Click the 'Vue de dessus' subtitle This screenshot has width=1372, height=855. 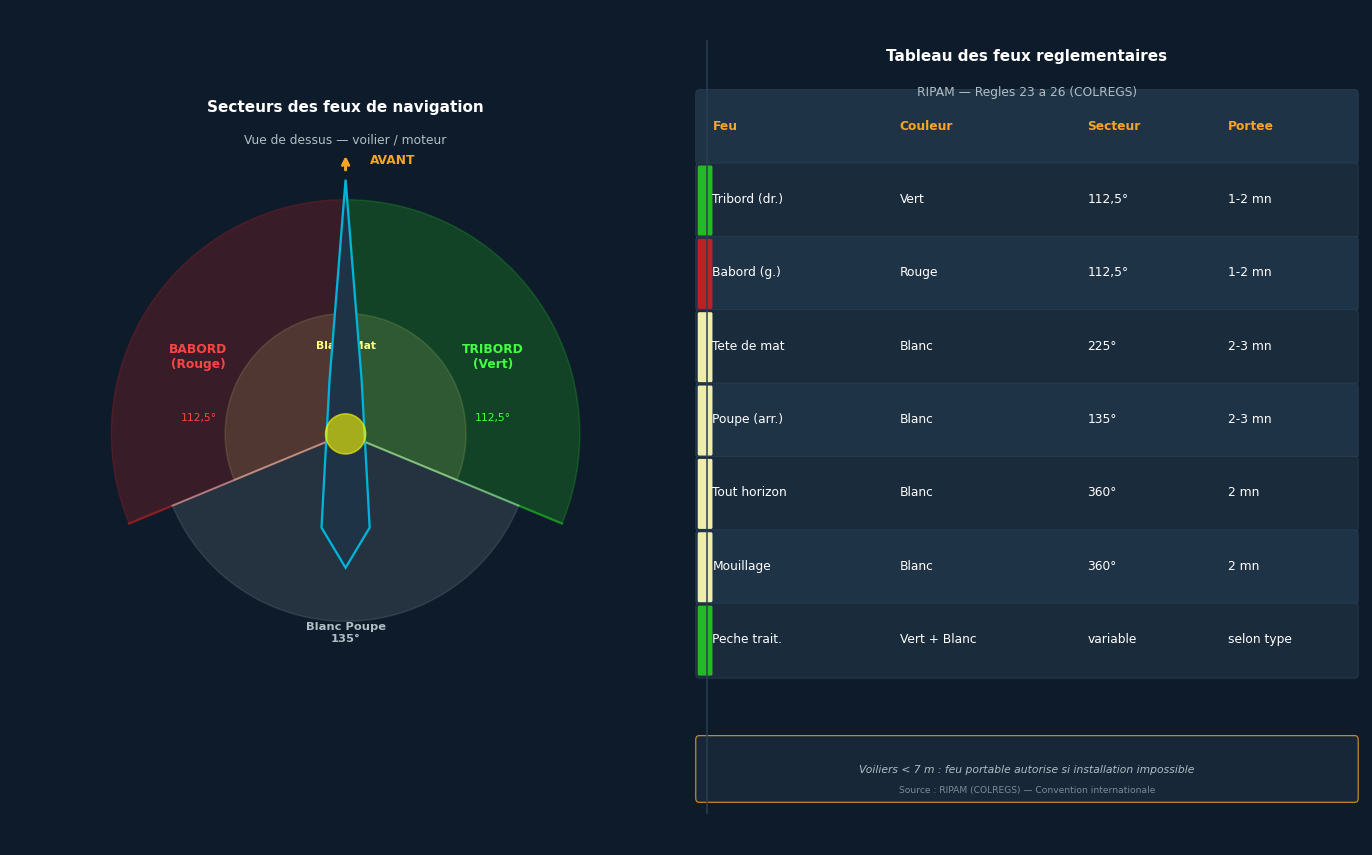[x=345, y=141]
